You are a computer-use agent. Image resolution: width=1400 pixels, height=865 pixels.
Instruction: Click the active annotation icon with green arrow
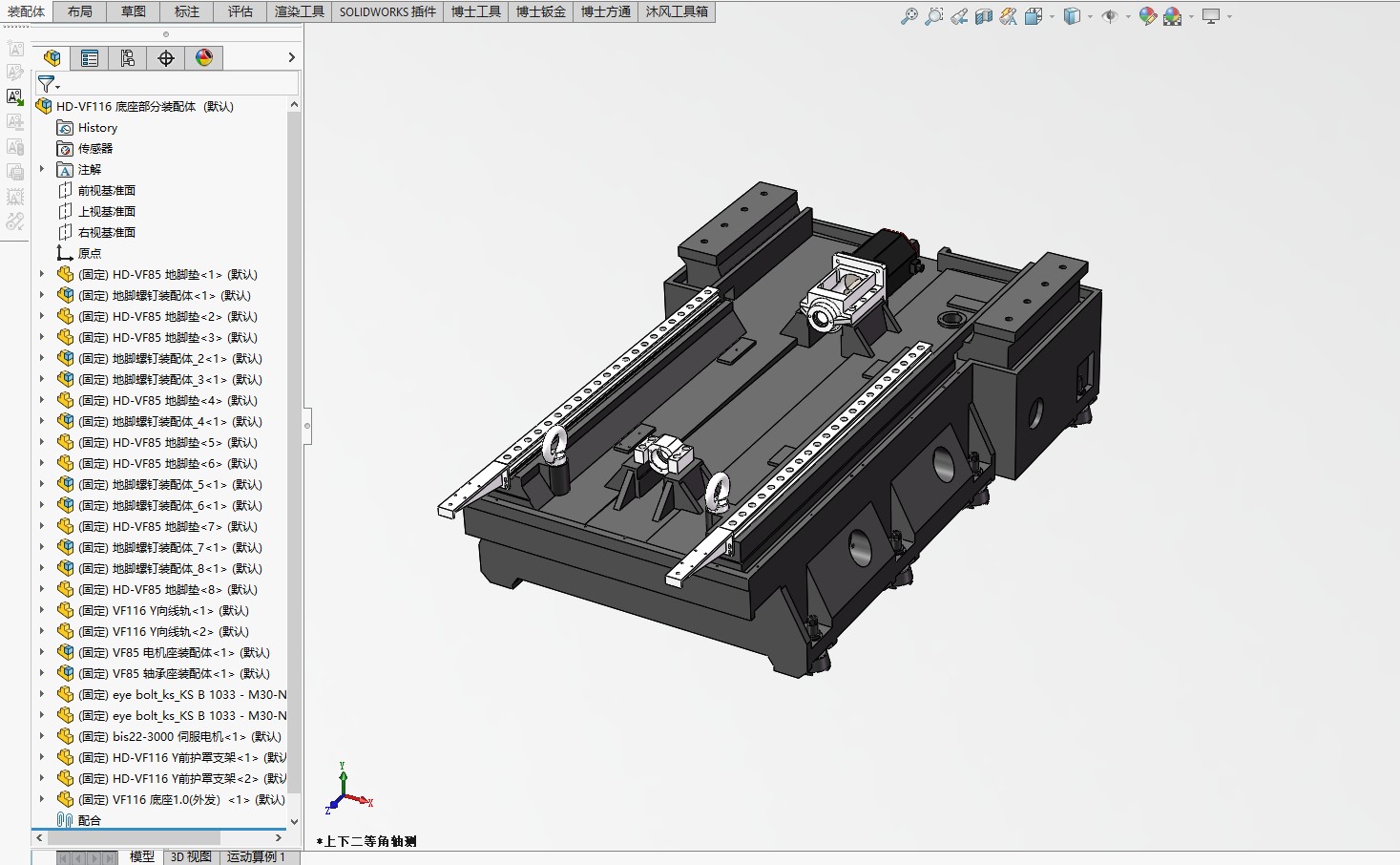(x=15, y=97)
